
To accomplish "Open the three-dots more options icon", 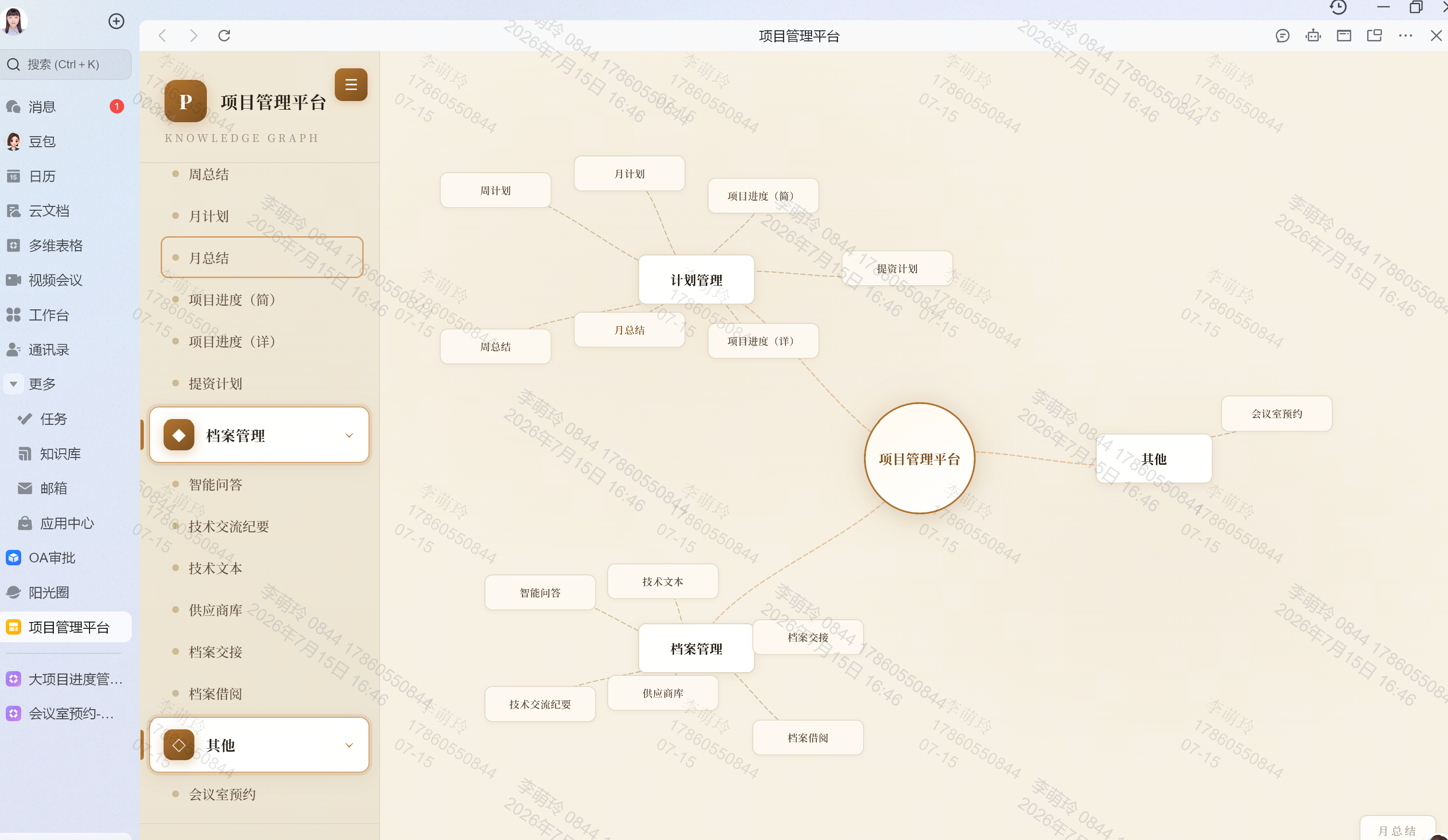I will 1406,36.
